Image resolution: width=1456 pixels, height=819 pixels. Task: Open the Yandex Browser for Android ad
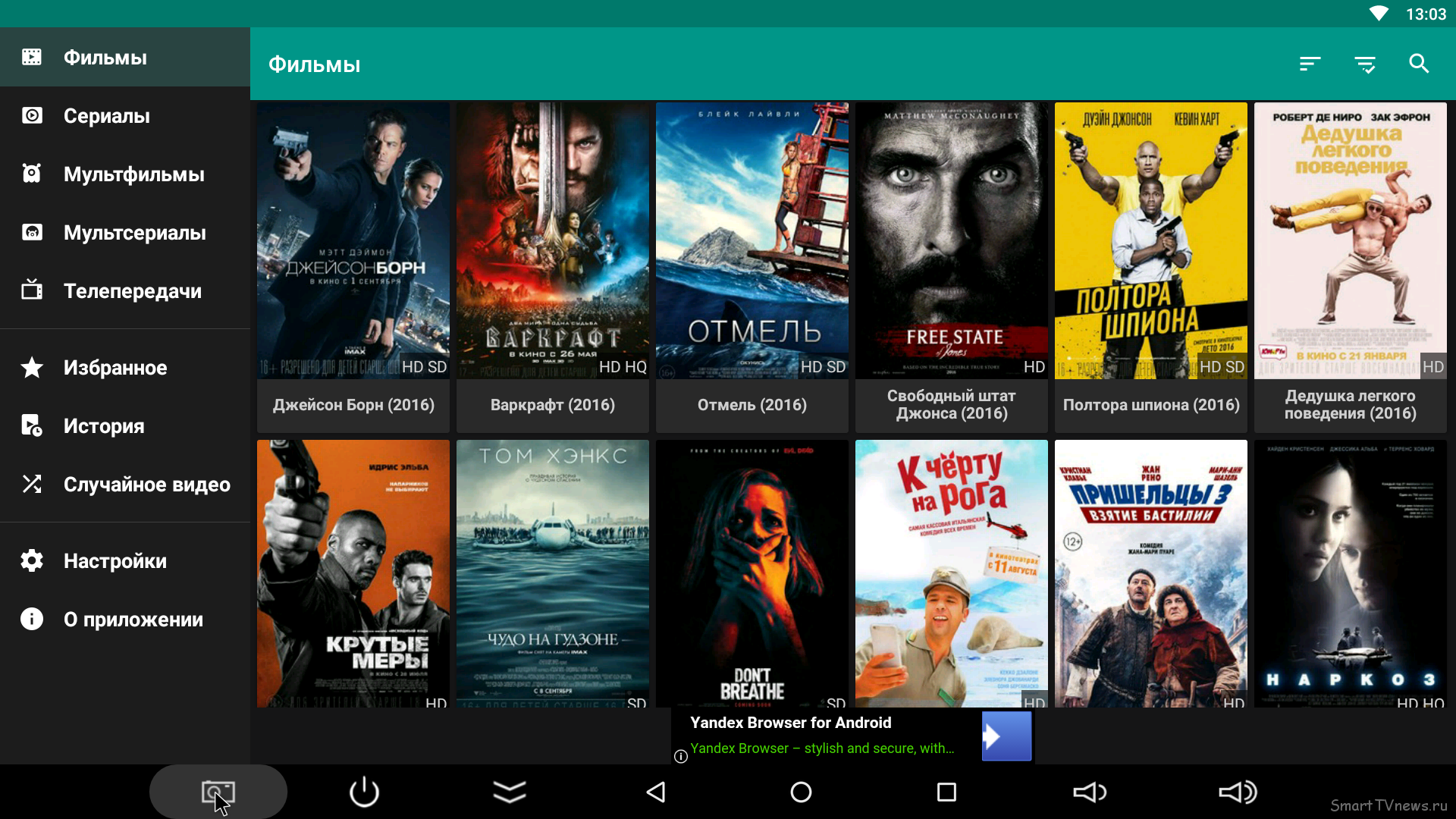pos(852,736)
